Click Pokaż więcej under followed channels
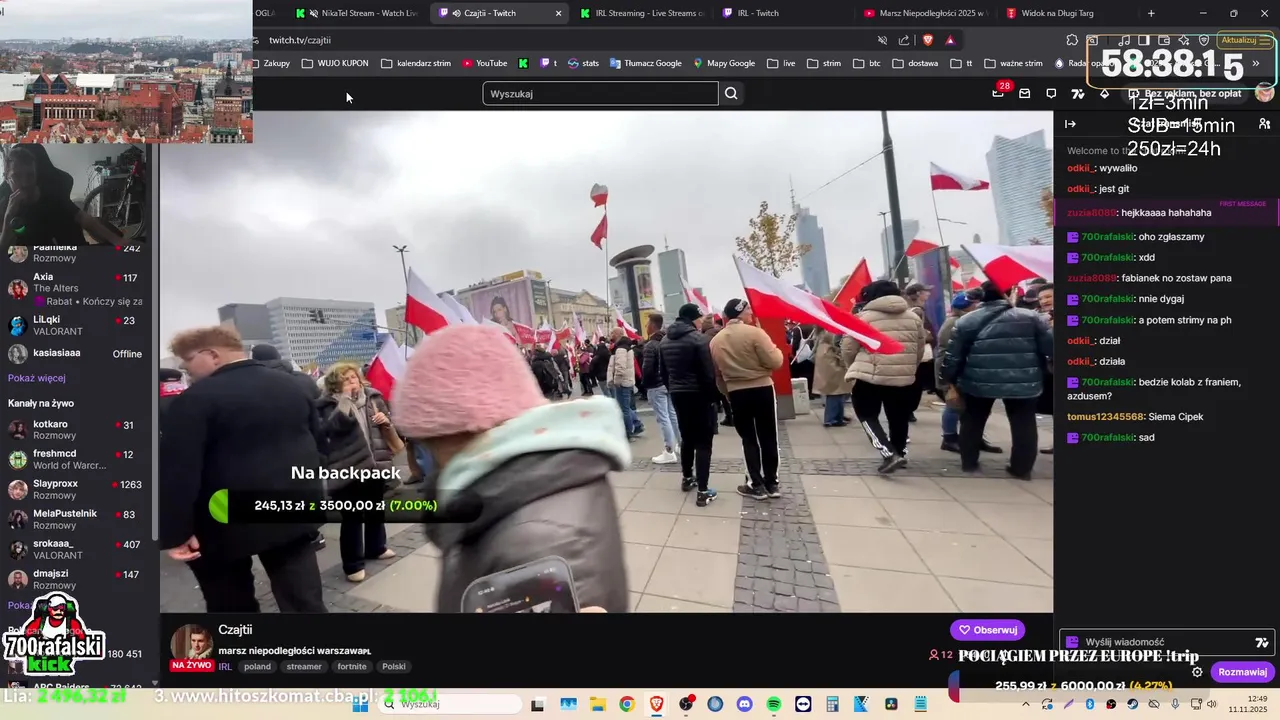1280x720 pixels. (37, 378)
